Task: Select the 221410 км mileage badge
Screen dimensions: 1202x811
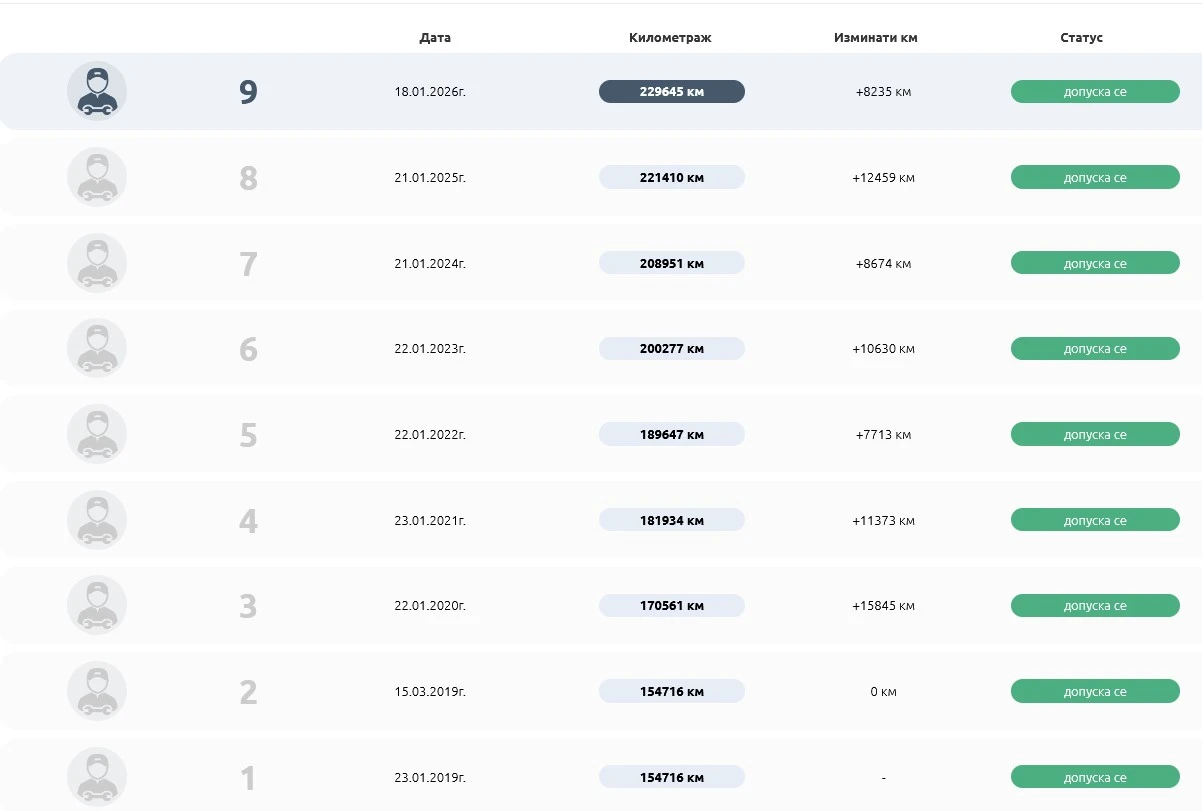Action: pos(671,178)
